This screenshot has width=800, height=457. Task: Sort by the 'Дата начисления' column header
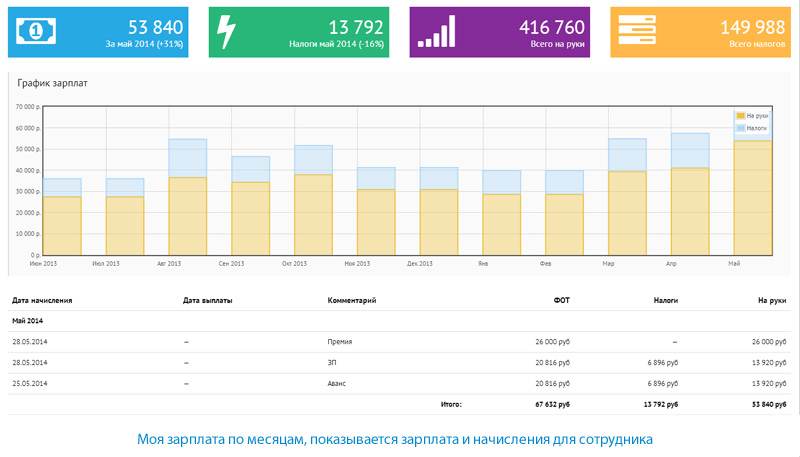42,299
